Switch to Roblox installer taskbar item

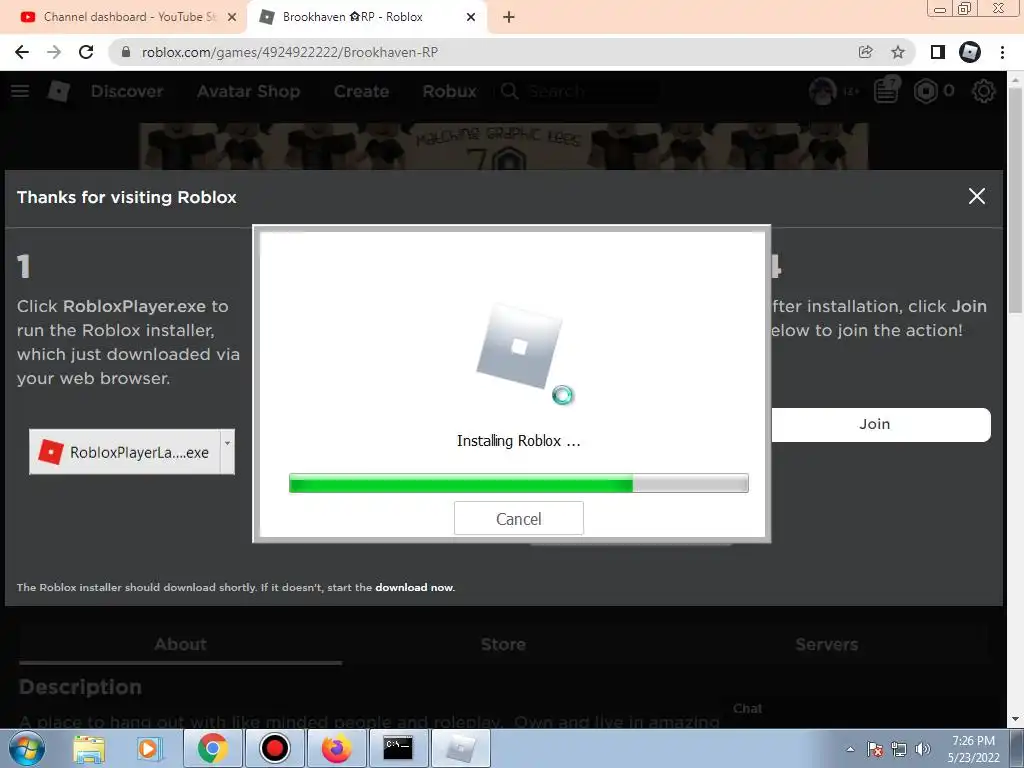[x=460, y=748]
